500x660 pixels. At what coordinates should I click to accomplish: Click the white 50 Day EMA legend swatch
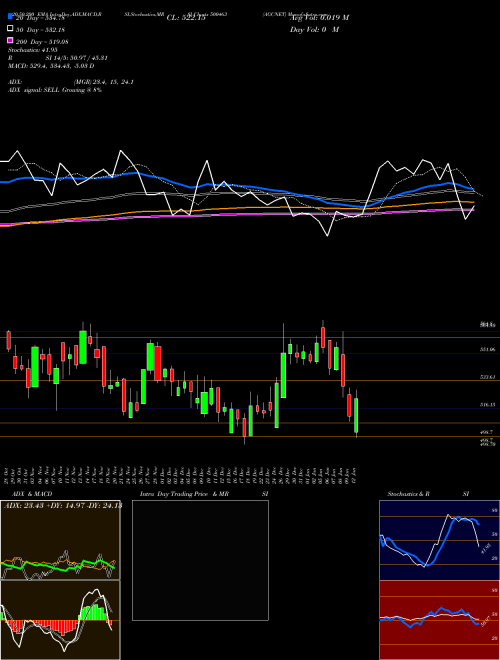(11, 29)
